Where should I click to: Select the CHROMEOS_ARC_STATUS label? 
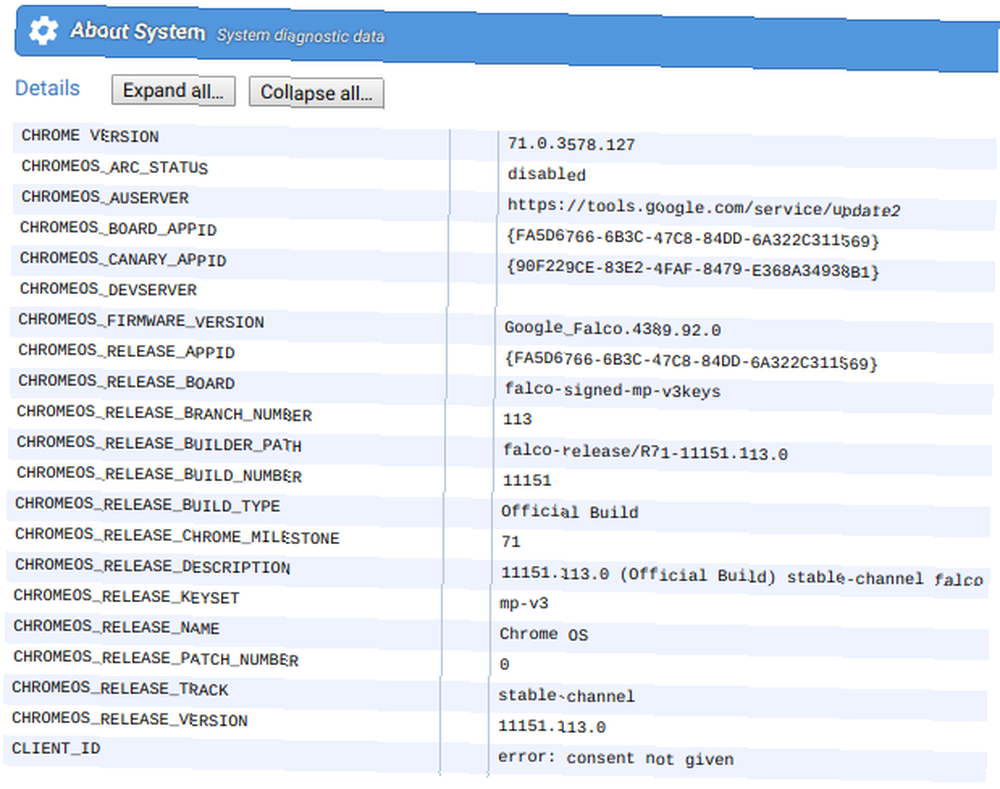(114, 166)
